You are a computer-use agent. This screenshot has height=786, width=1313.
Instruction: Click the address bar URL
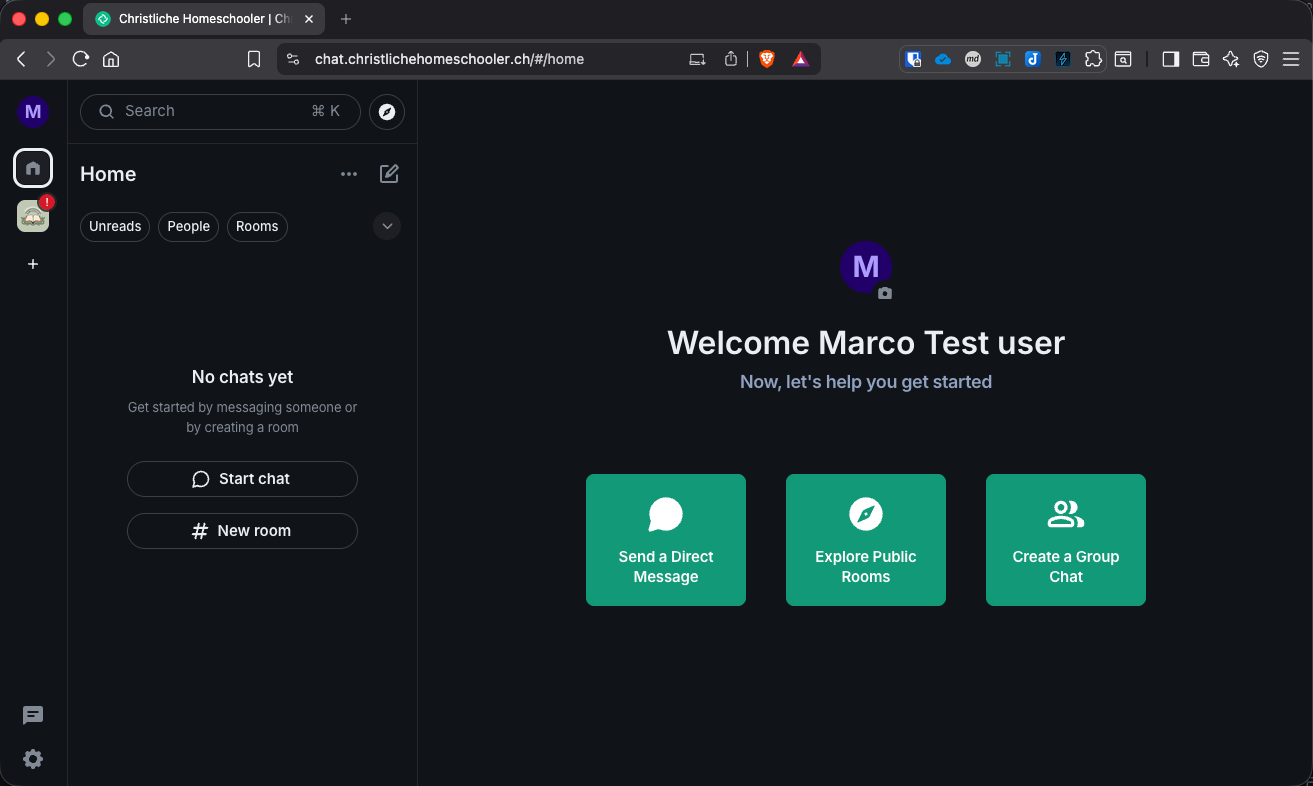[x=449, y=59]
